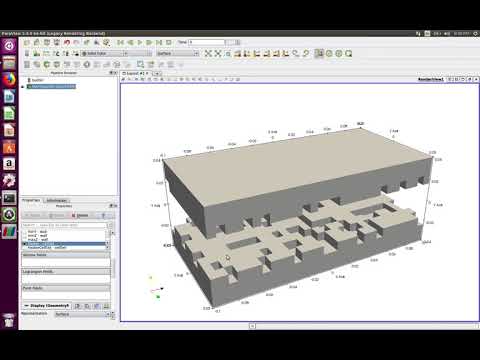Click the Delete button in Properties panel
Screen dimensions: 480x360
[x=80, y=216]
